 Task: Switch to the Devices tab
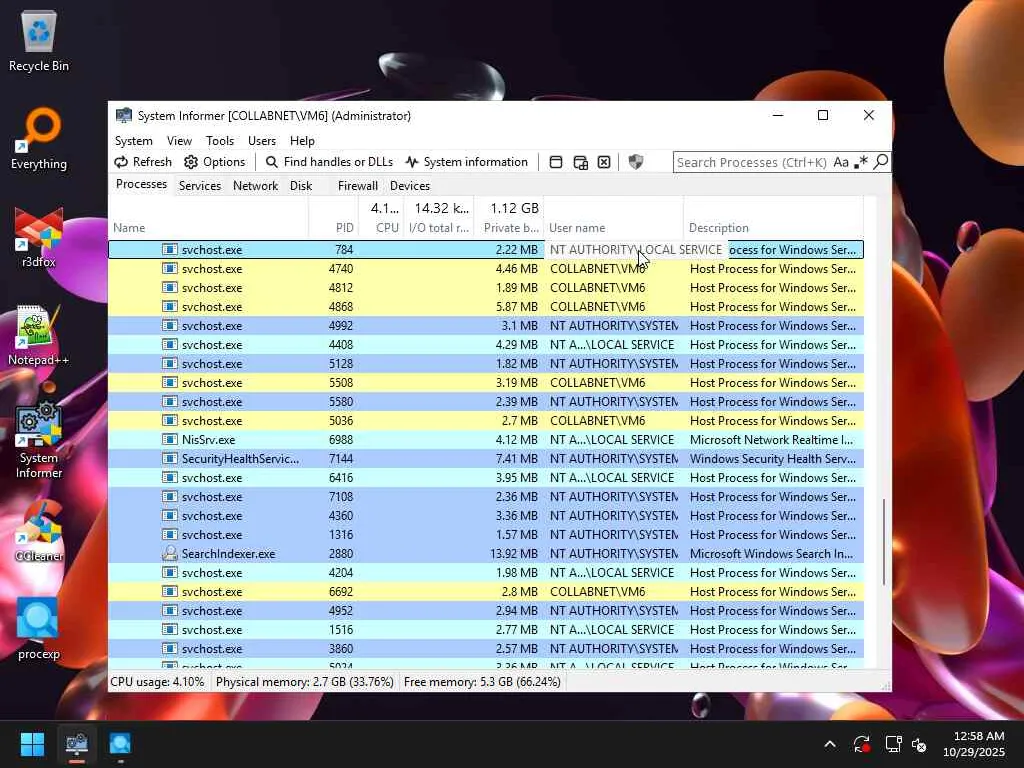click(409, 186)
